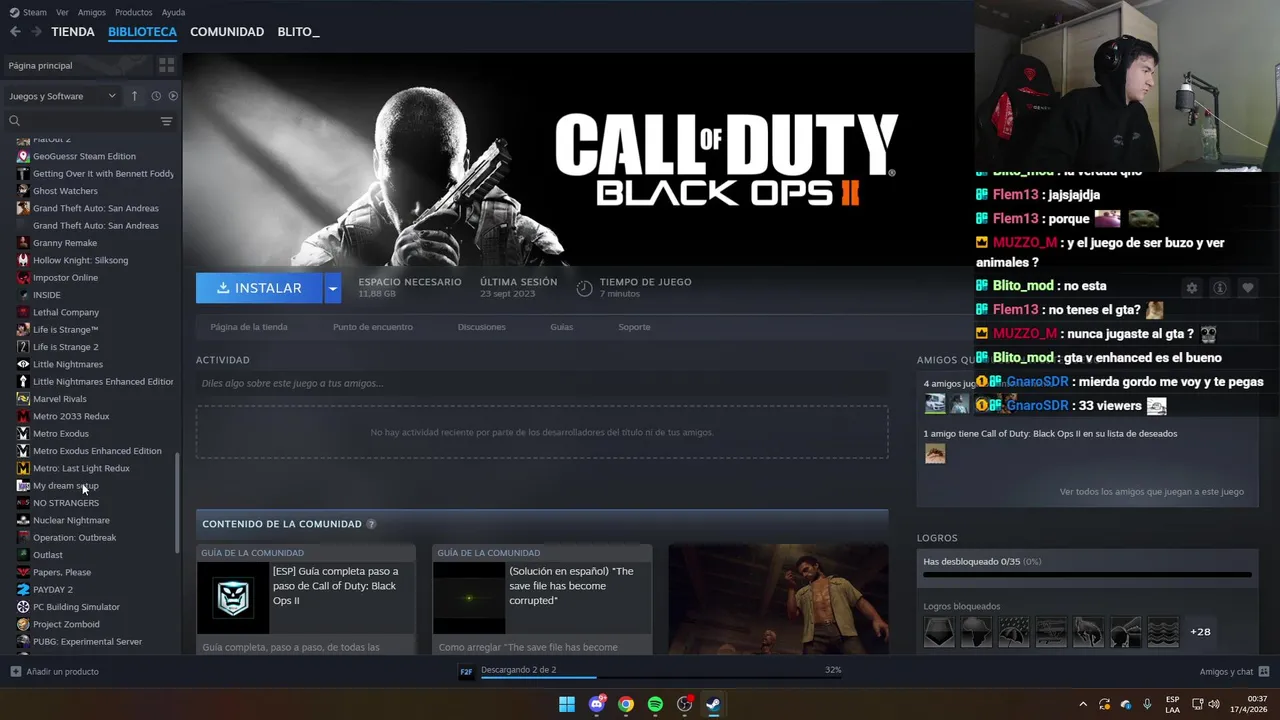Open advanced filter options icon
The width and height of the screenshot is (1280, 720).
[166, 121]
